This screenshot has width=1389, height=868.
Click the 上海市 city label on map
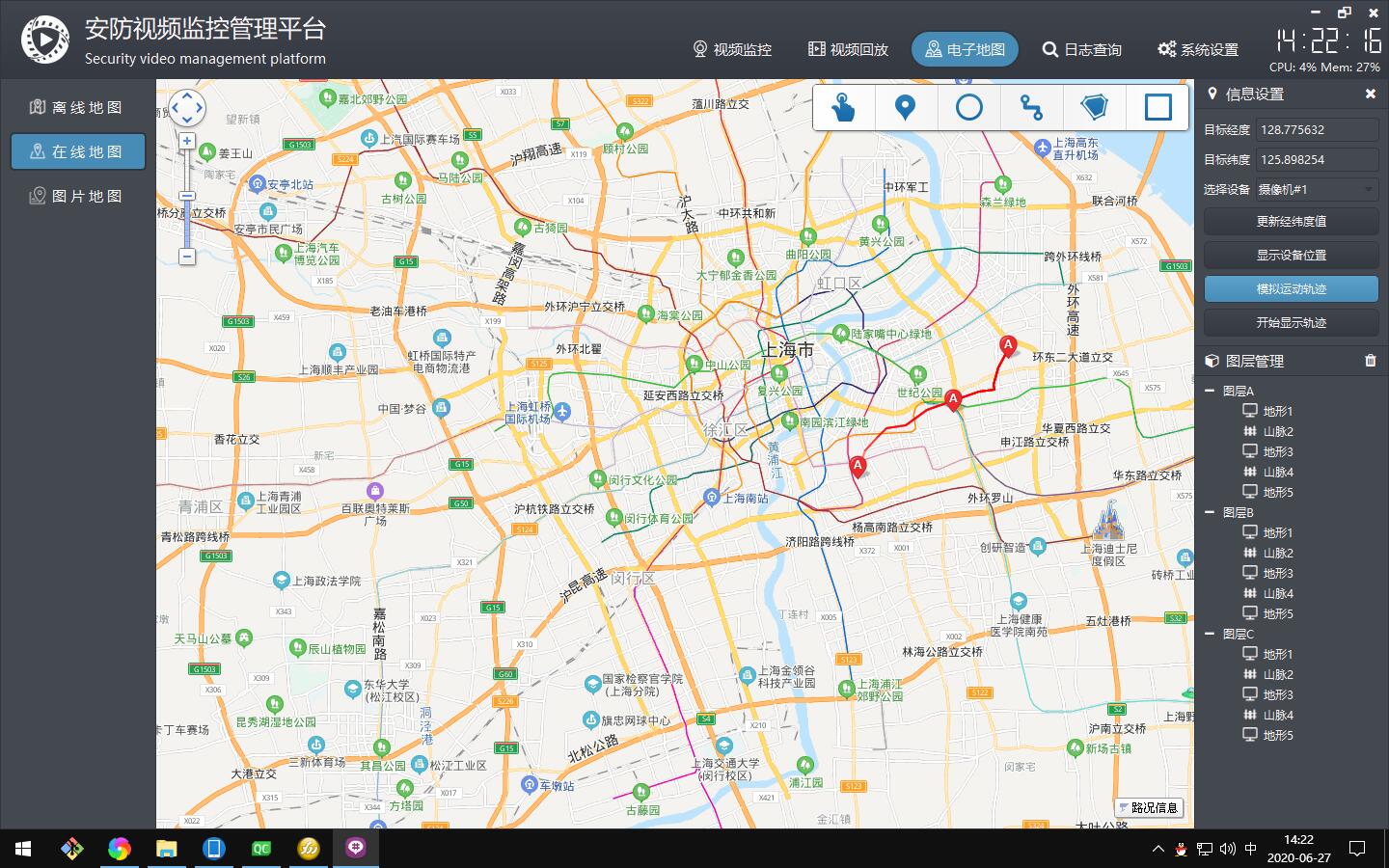click(x=787, y=349)
